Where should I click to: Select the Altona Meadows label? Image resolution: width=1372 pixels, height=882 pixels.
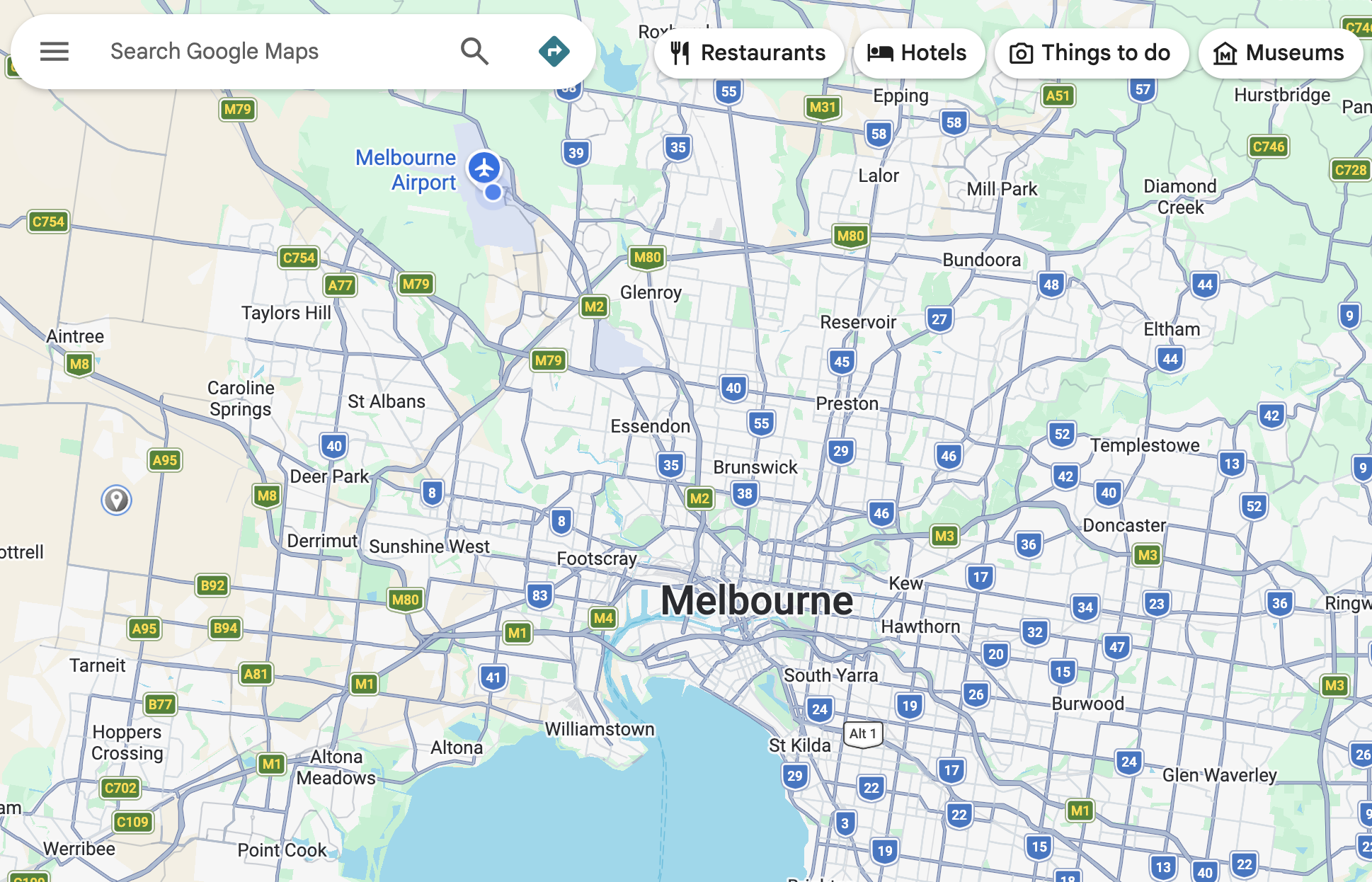coord(336,767)
